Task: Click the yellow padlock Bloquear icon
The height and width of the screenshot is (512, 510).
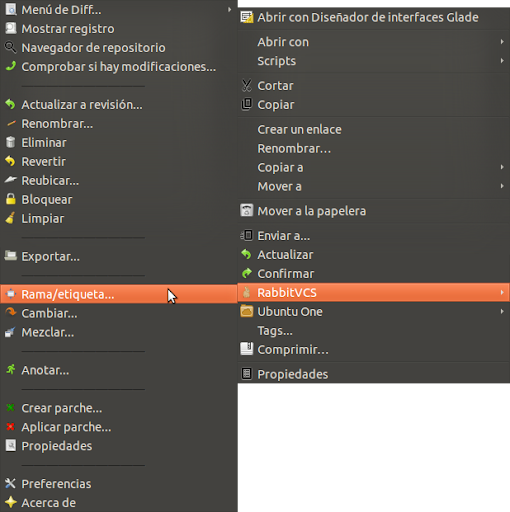Action: point(11,199)
